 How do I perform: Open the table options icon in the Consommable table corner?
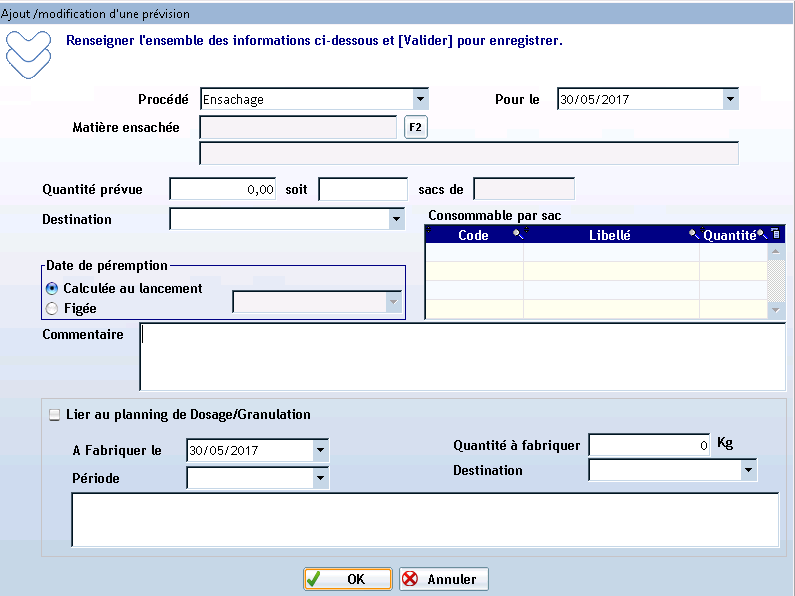click(x=775, y=234)
